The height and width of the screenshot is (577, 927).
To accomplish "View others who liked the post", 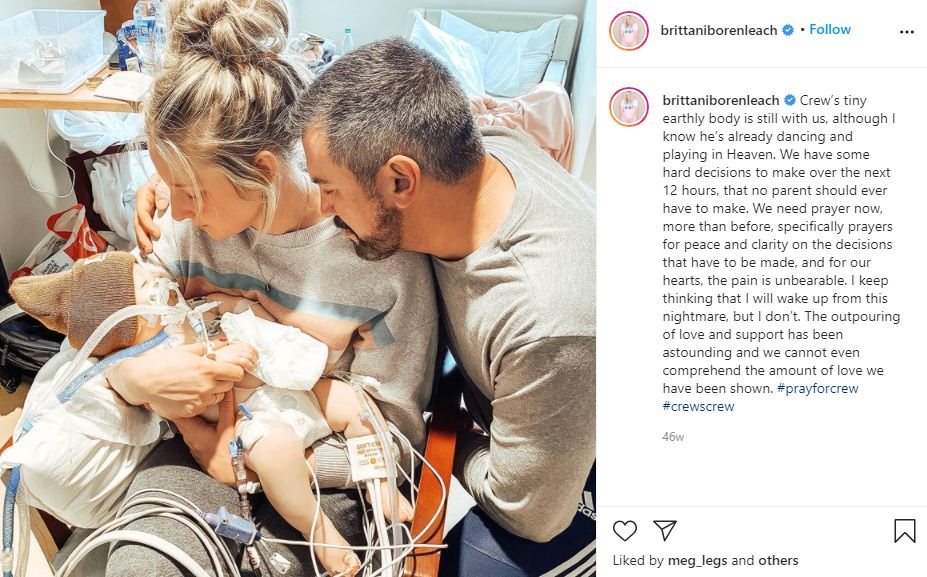I will pyautogui.click(x=779, y=560).
